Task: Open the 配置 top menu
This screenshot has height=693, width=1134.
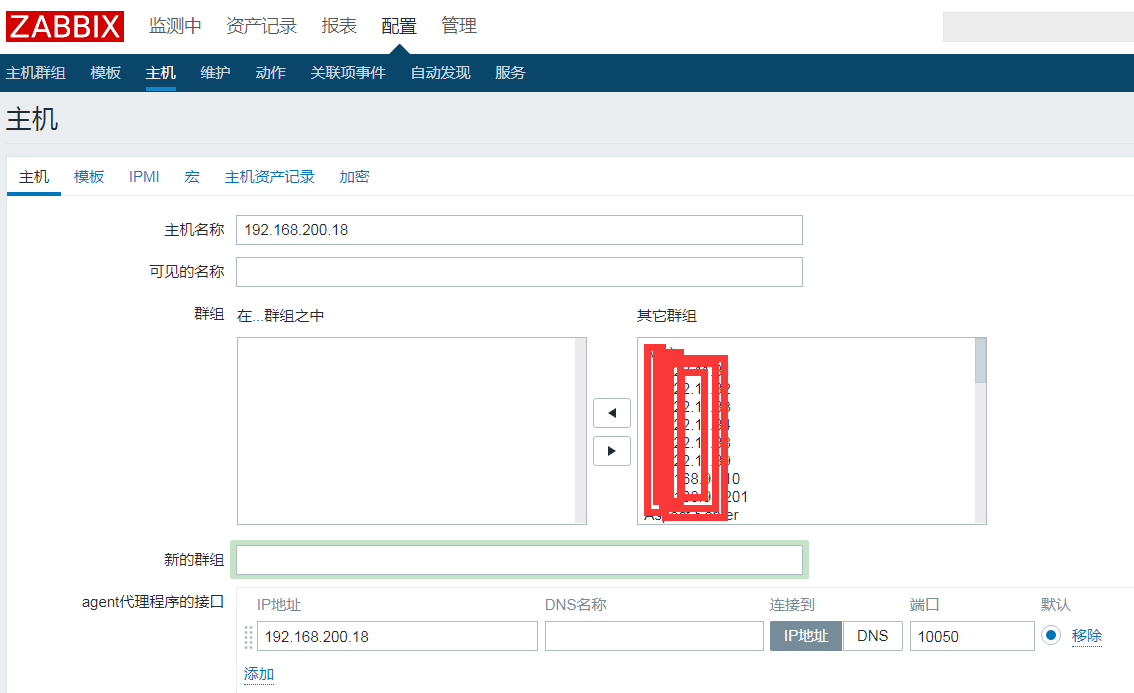Action: (399, 26)
